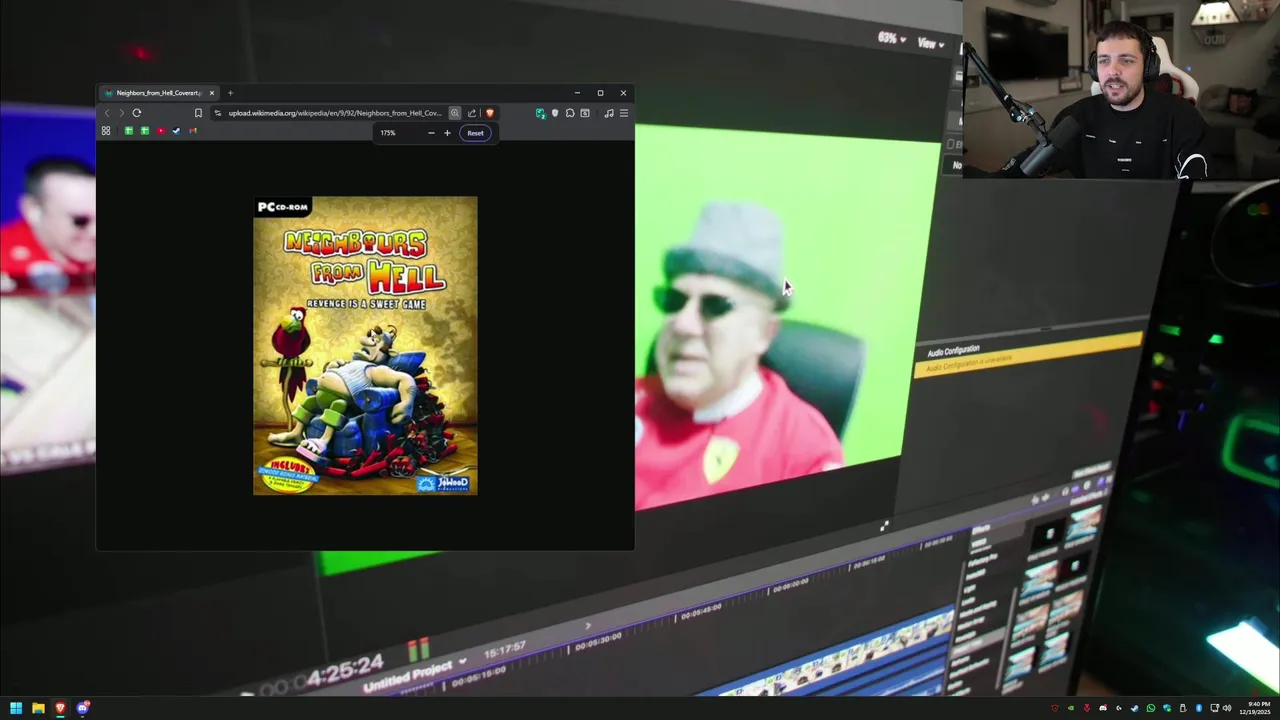Close the Neighbors_from_Hell_Coverart tab
This screenshot has height=720, width=1280.
pyautogui.click(x=212, y=93)
